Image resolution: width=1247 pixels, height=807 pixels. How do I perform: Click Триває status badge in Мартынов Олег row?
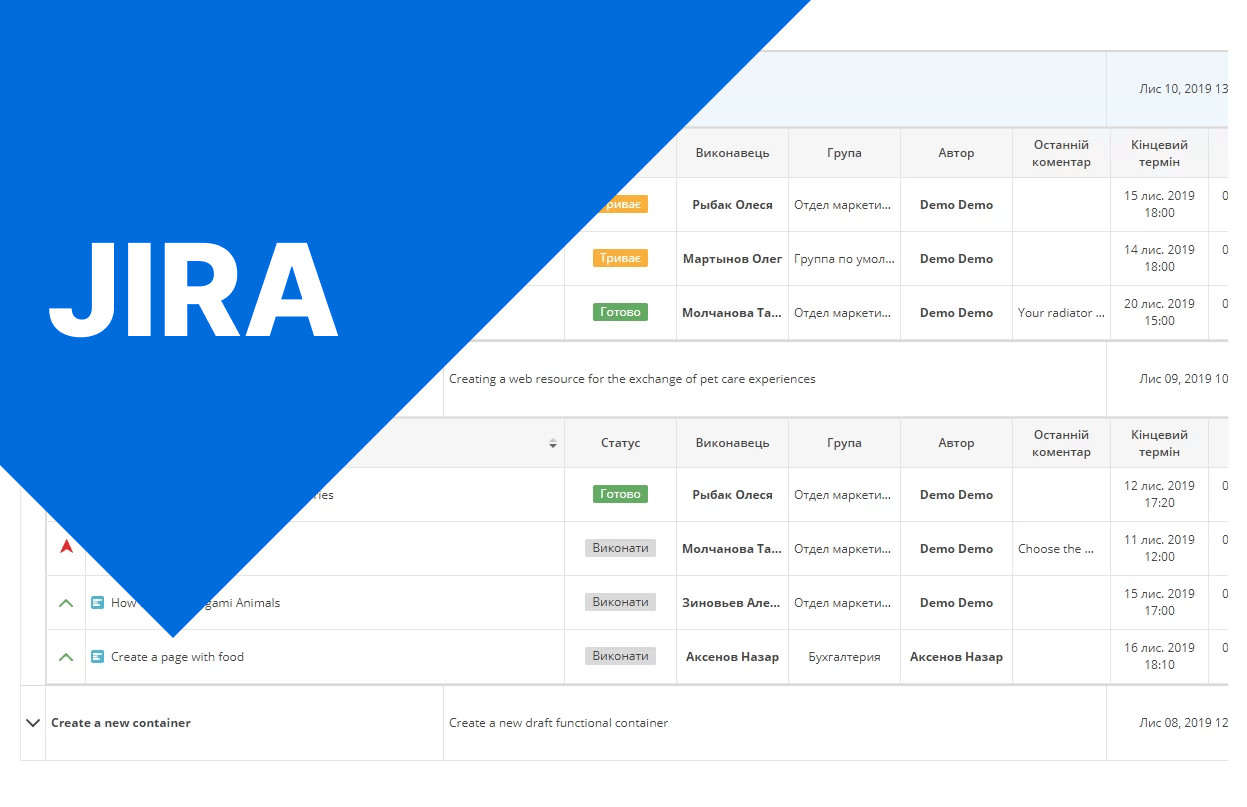click(621, 258)
